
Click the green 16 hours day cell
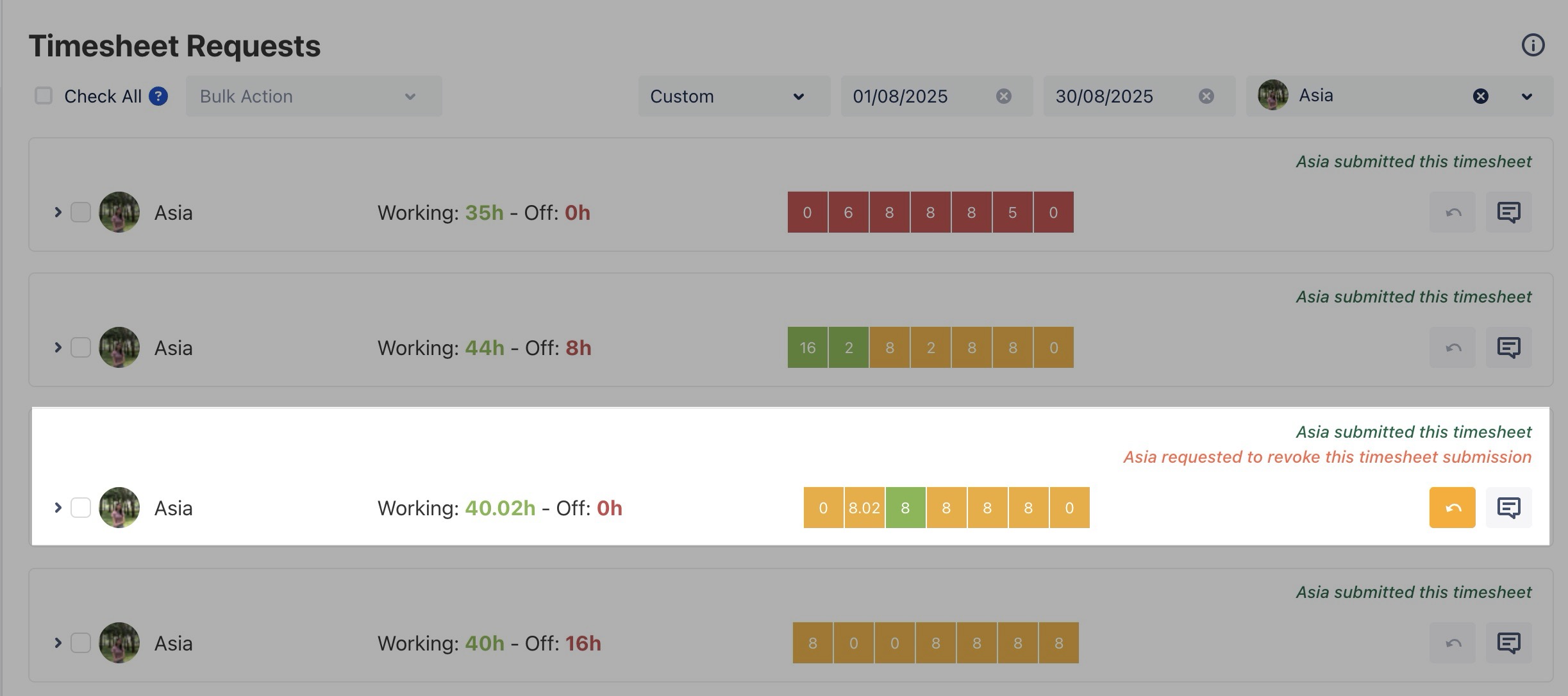coord(807,347)
